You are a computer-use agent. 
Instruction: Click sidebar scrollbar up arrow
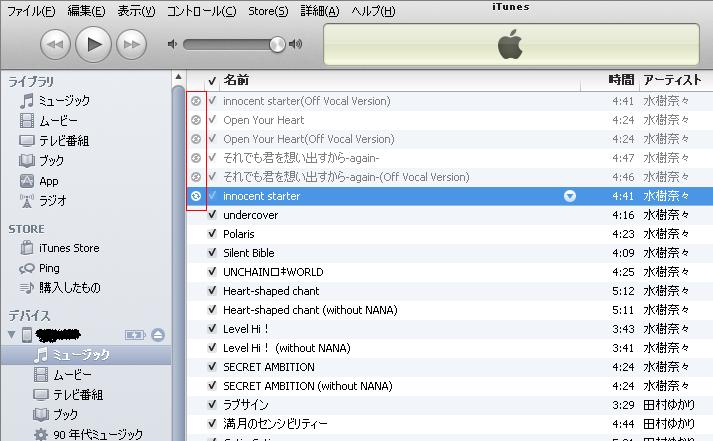click(178, 77)
